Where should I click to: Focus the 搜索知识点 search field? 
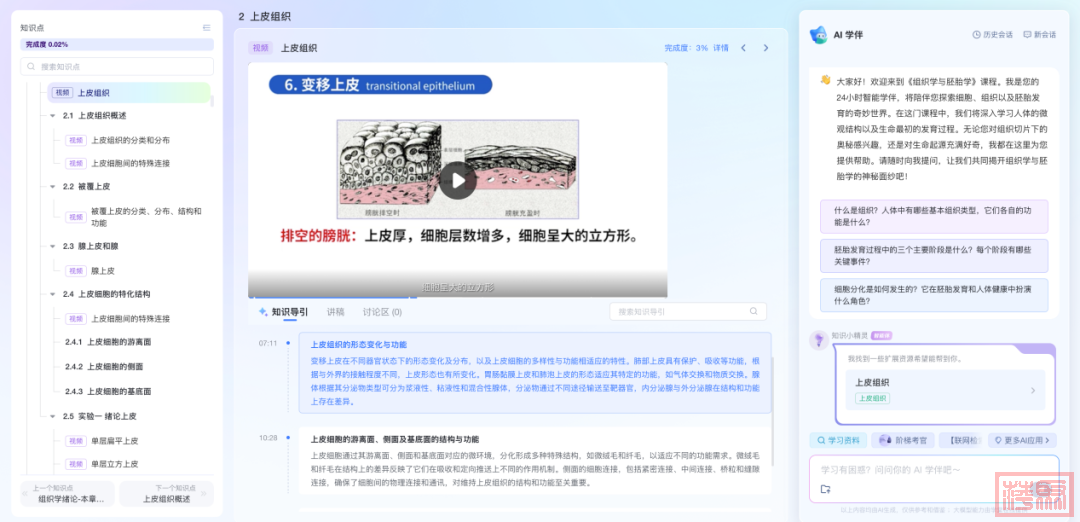[x=117, y=67]
